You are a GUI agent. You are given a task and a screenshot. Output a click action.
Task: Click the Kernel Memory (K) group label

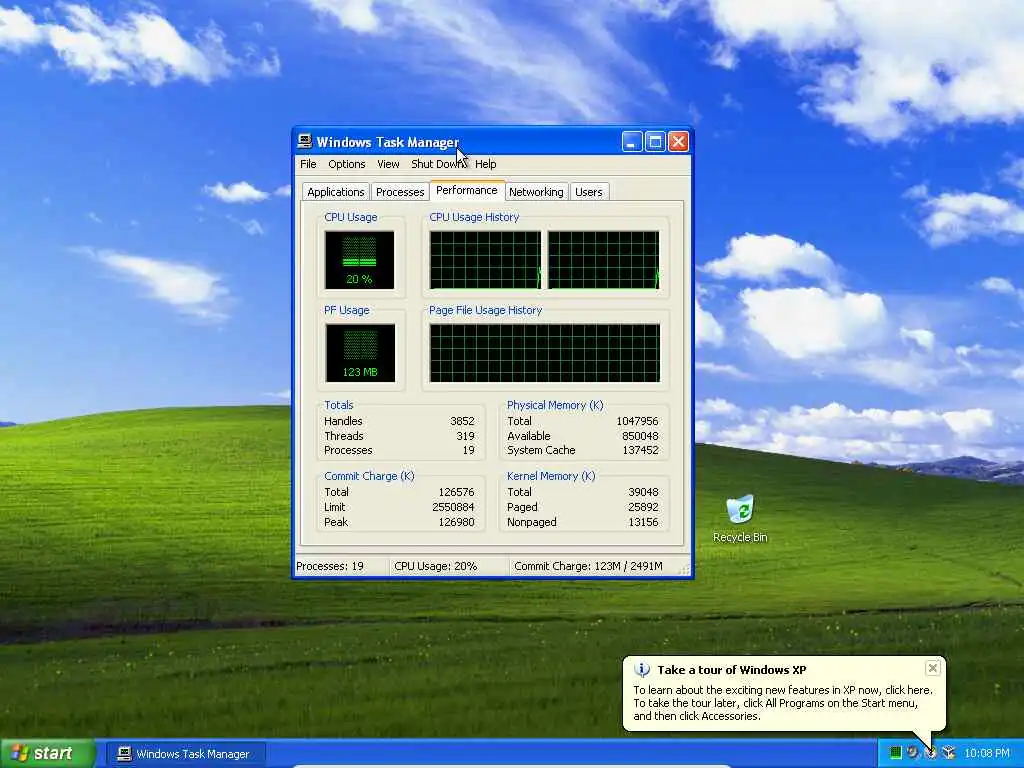pyautogui.click(x=551, y=476)
